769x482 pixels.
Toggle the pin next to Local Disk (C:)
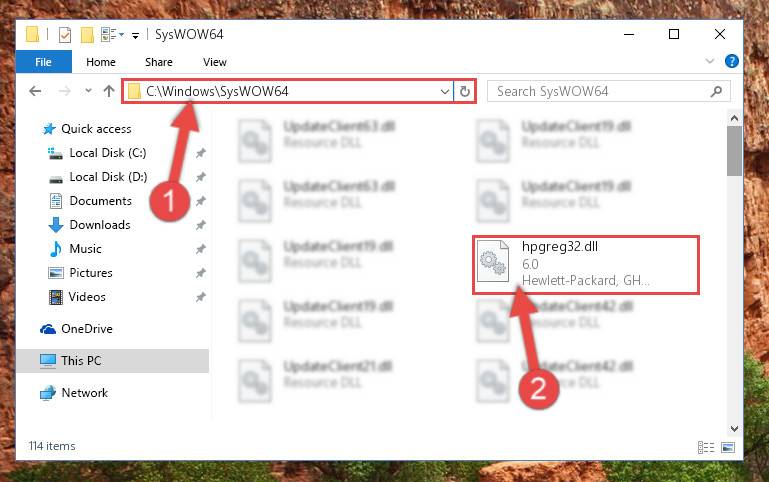coord(201,153)
